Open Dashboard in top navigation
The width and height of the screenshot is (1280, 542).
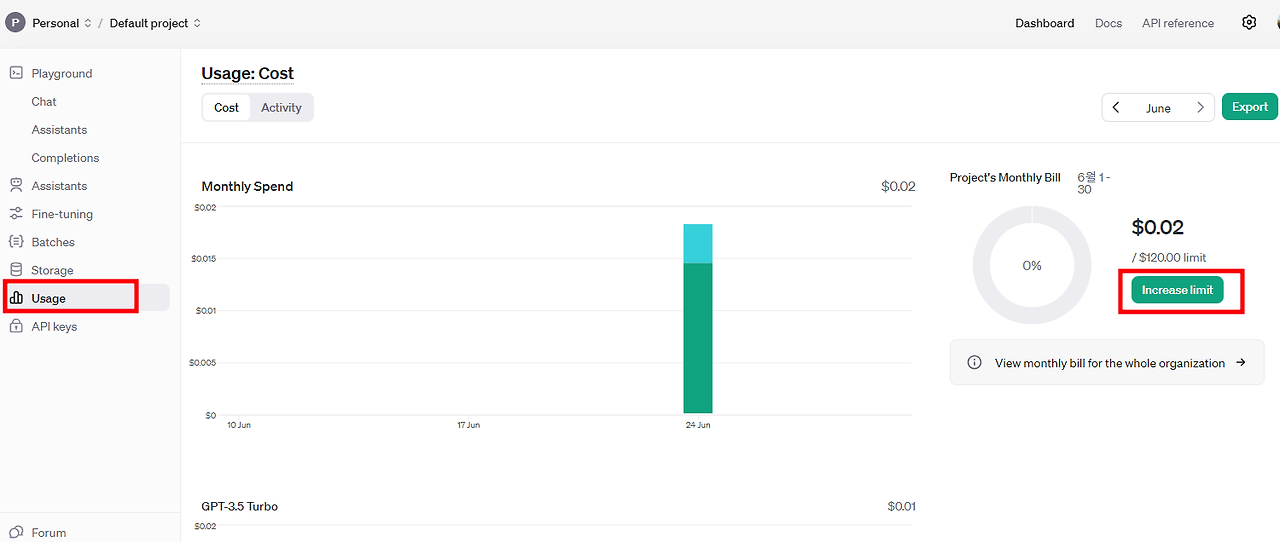pos(1045,23)
